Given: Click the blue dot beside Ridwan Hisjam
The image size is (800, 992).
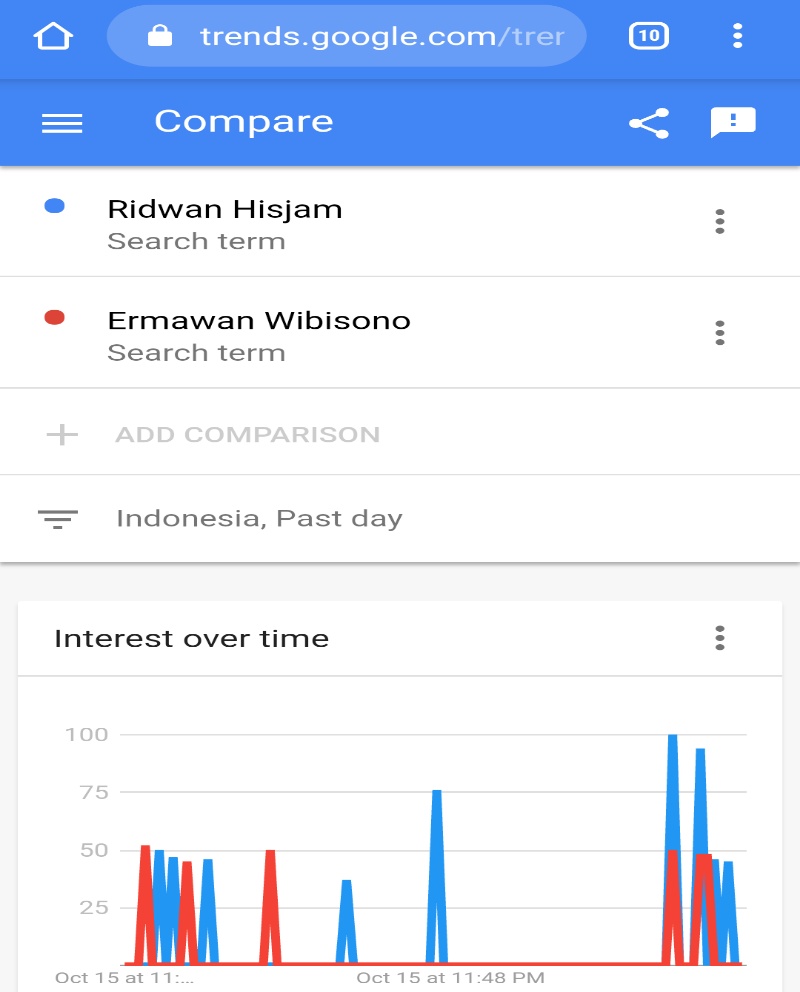Looking at the screenshot, I should pos(55,206).
